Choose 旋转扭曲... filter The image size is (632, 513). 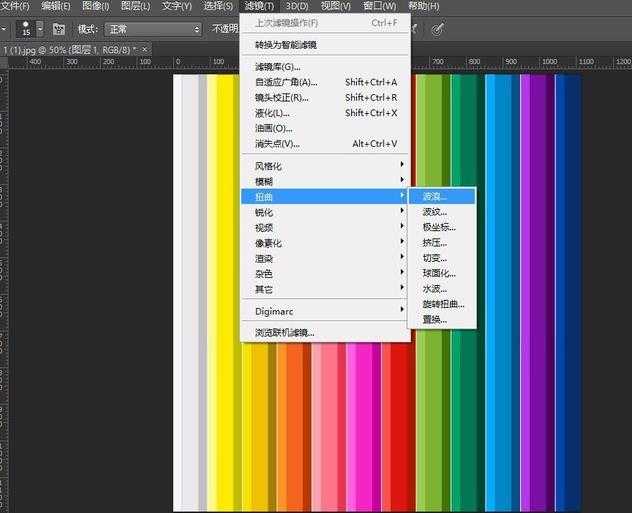pyautogui.click(x=441, y=304)
